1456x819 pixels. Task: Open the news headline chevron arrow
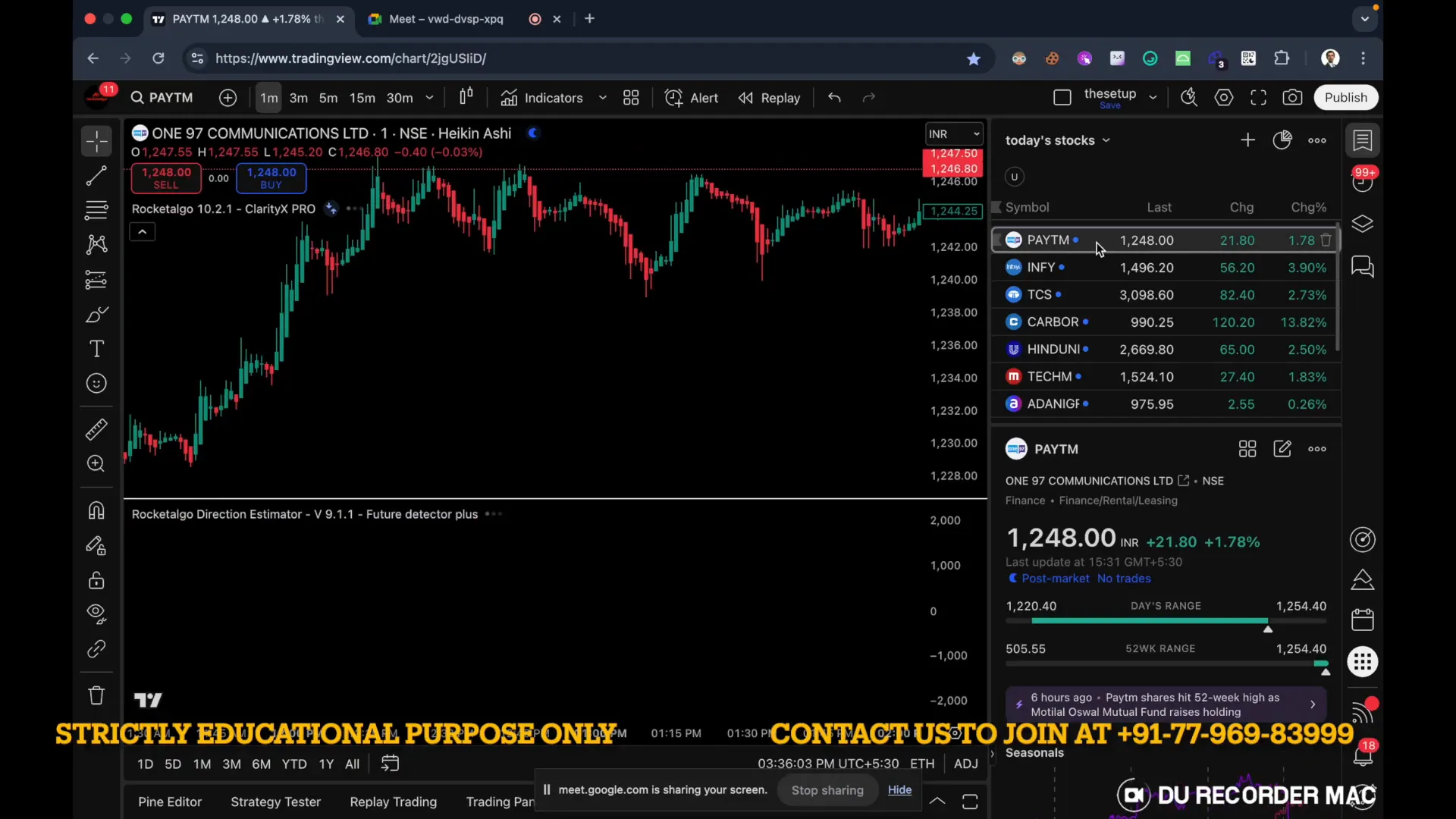[1313, 704]
